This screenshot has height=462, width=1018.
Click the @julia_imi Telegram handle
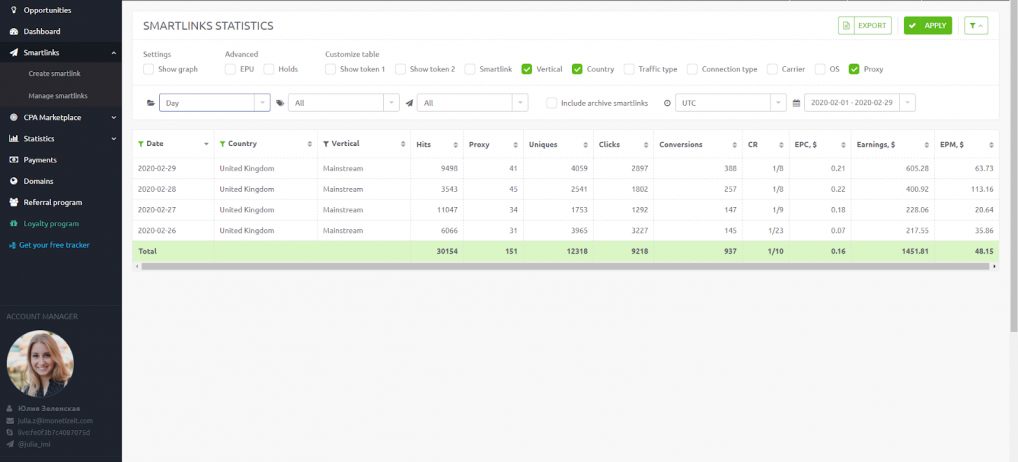(x=34, y=444)
